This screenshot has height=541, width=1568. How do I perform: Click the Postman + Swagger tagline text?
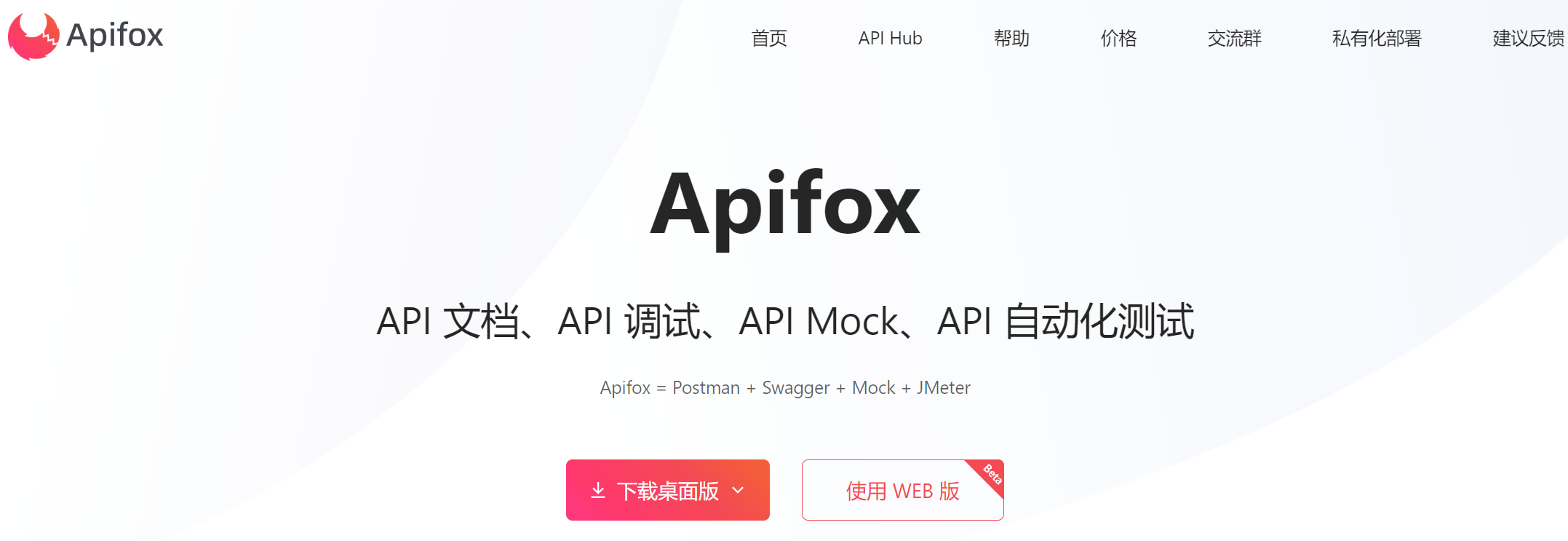(785, 388)
